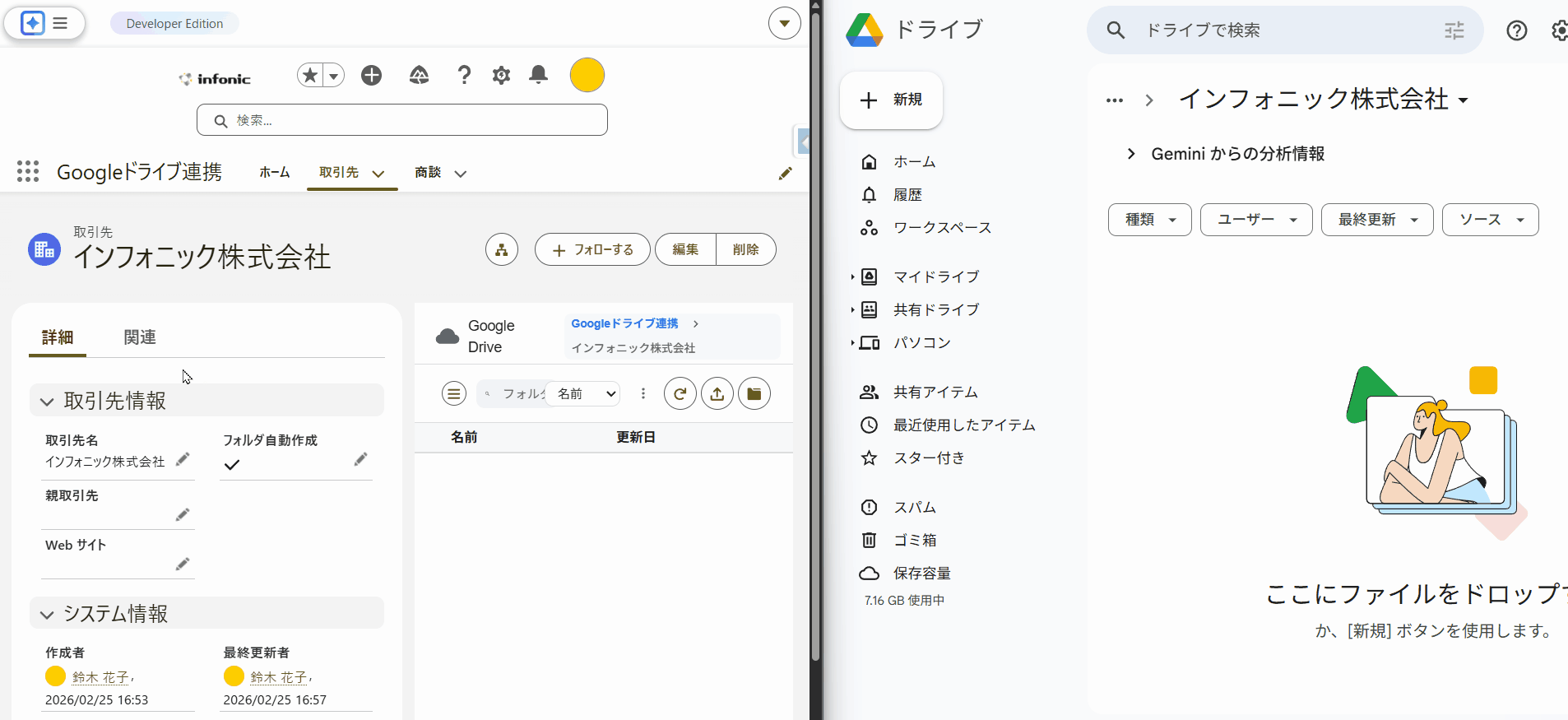Click the Salesforce 検索 input field

(402, 120)
